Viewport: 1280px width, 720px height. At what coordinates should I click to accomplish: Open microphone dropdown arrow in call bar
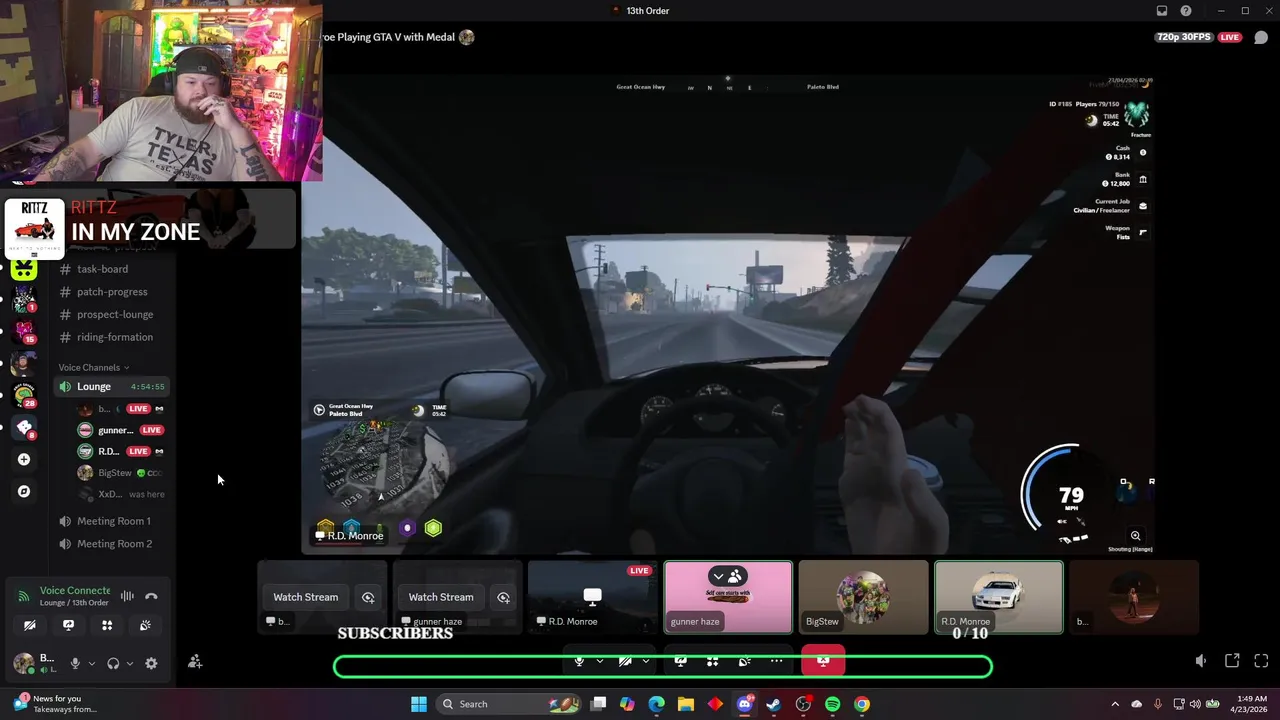coord(600,661)
